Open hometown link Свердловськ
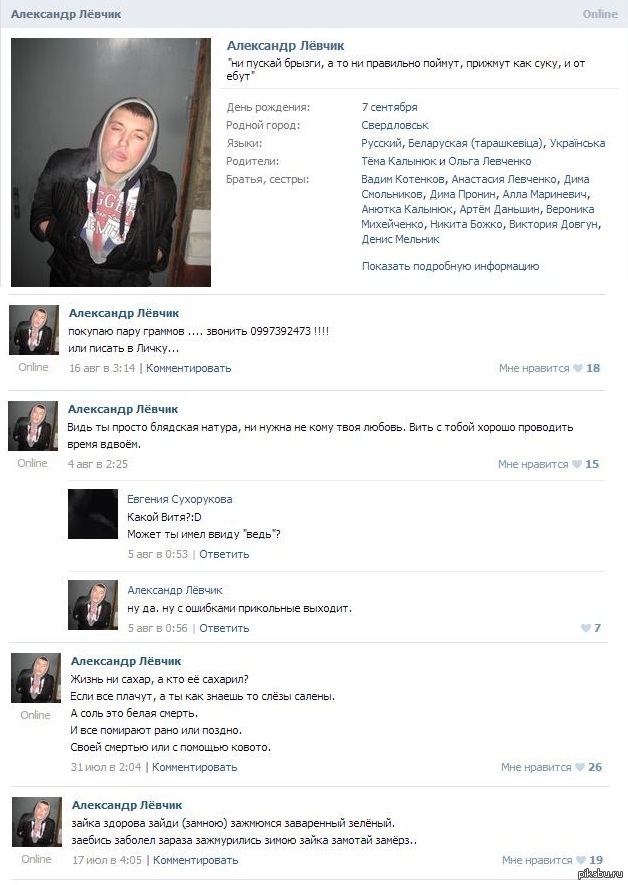This screenshot has height=885, width=628. pyautogui.click(x=395, y=125)
